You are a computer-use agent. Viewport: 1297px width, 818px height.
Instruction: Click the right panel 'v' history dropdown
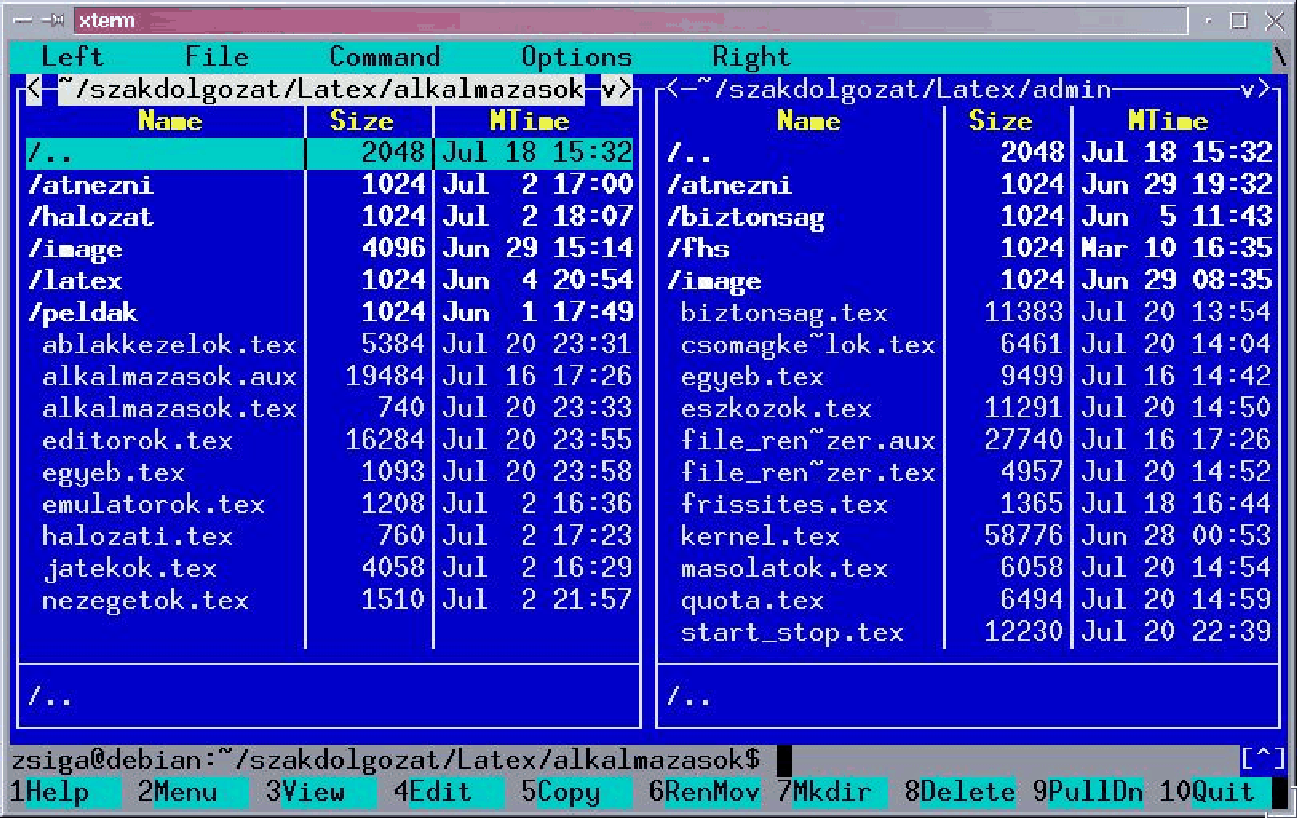[1248, 89]
